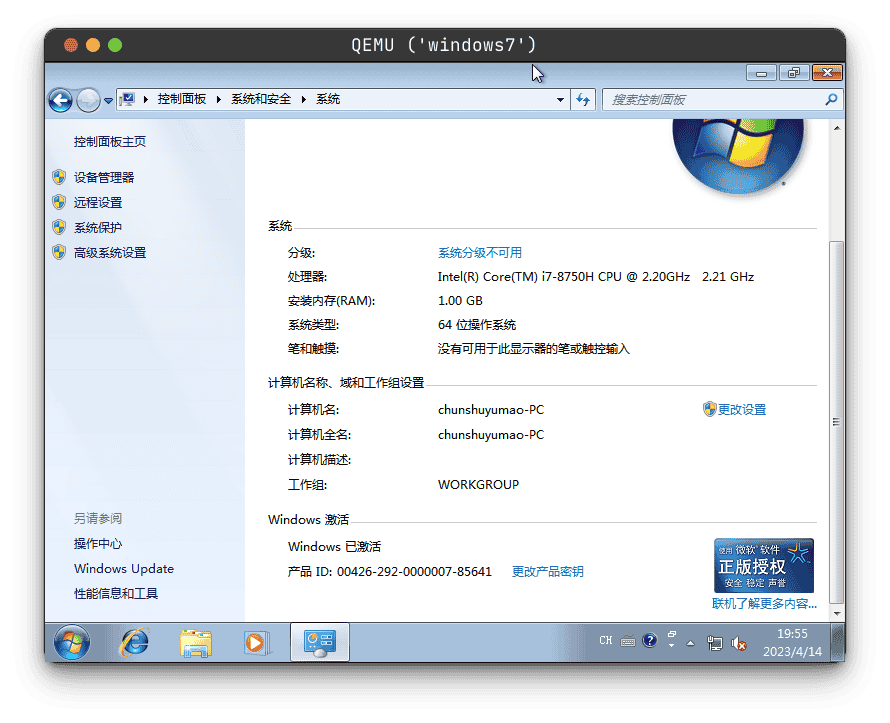Open Windows Update link
Image resolution: width=890 pixels, height=723 pixels.
click(124, 569)
